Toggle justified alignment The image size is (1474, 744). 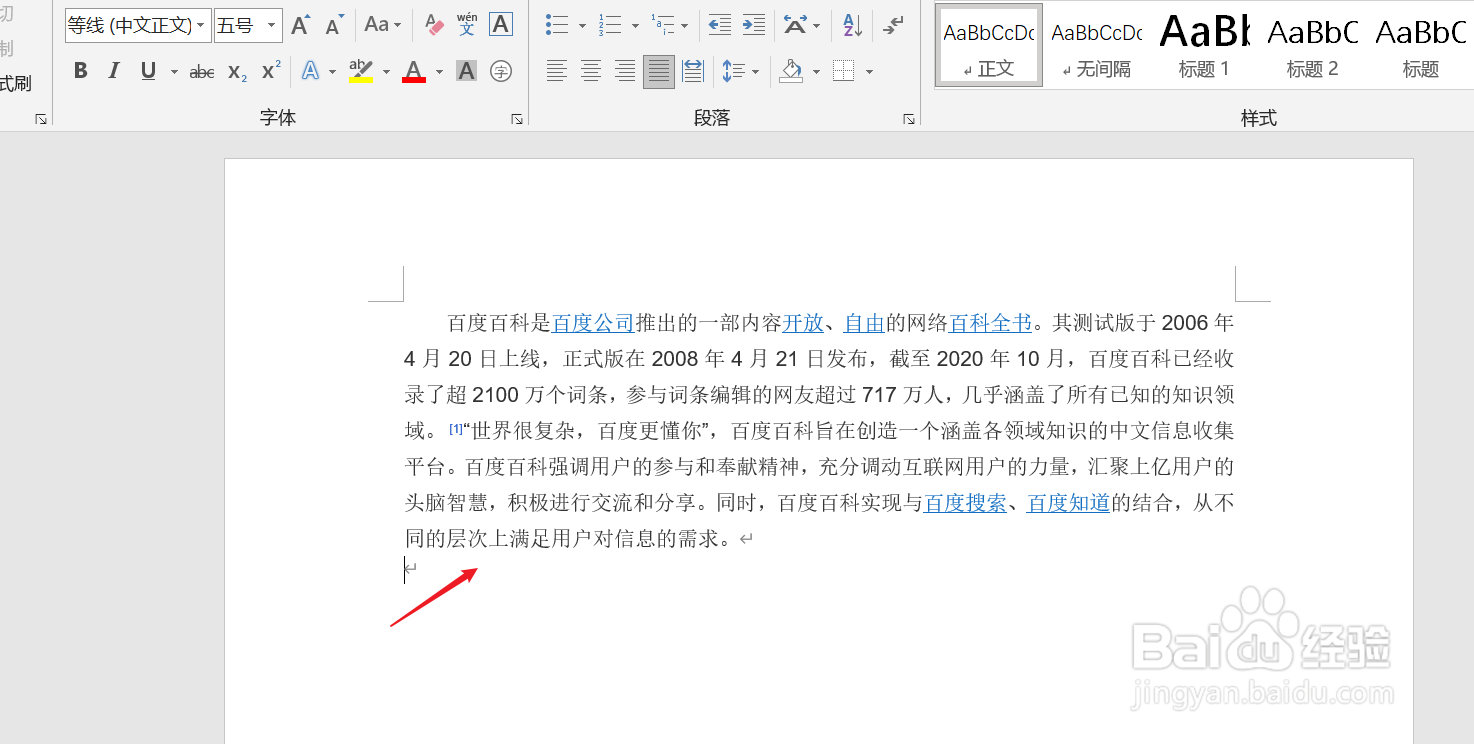pos(659,71)
